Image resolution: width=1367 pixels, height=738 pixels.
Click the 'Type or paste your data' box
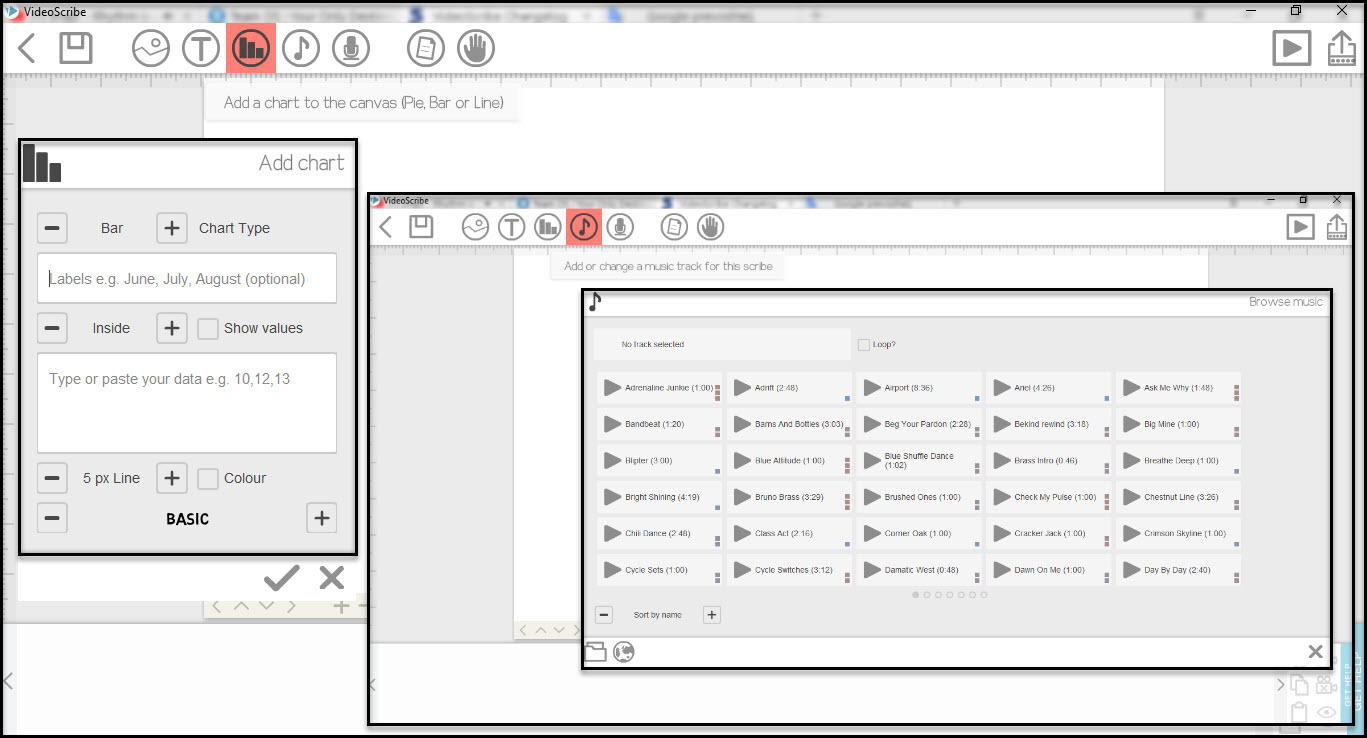[187, 403]
